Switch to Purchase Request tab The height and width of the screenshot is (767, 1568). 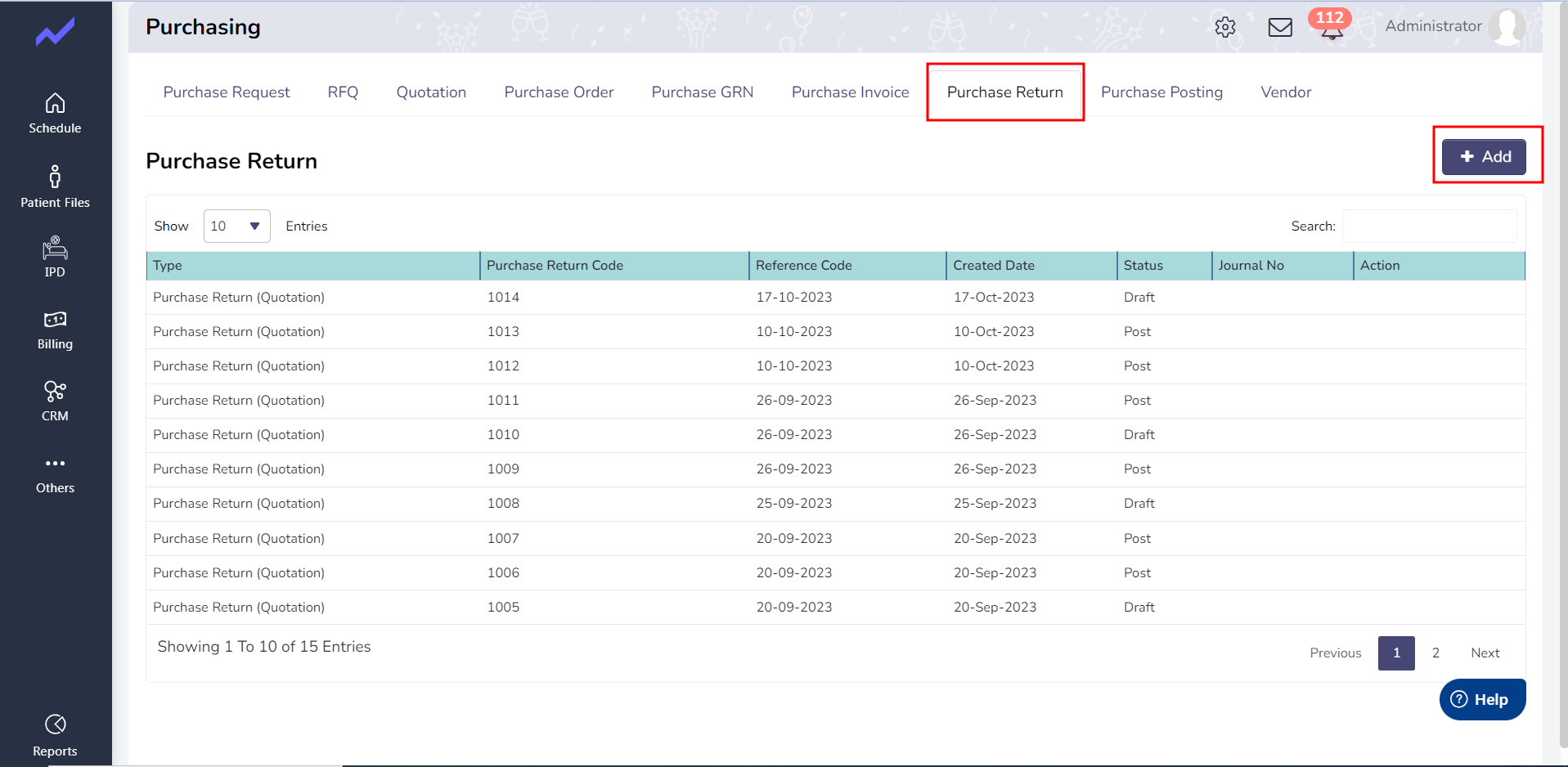coord(227,92)
